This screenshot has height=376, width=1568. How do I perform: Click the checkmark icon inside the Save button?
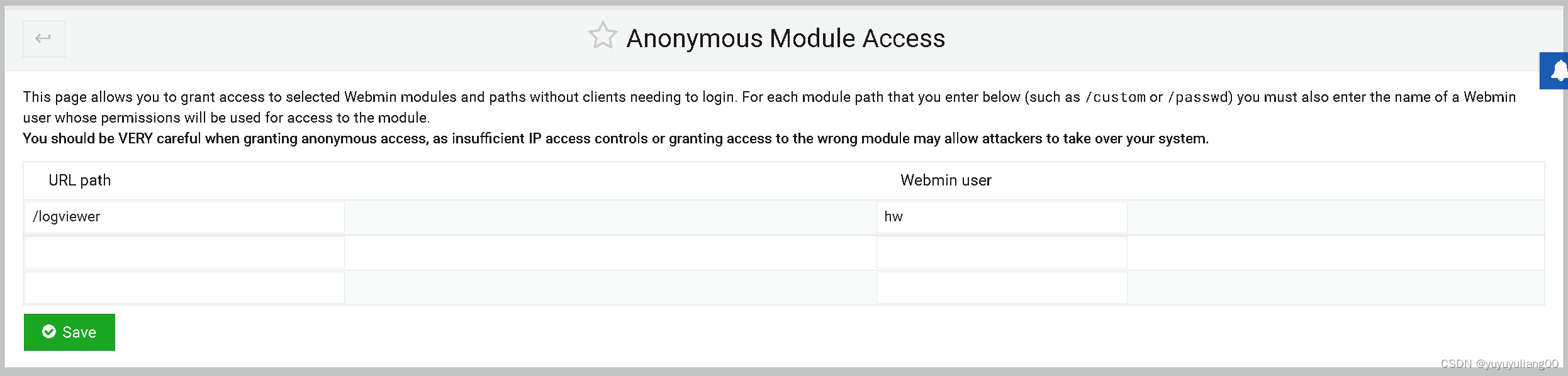point(50,331)
